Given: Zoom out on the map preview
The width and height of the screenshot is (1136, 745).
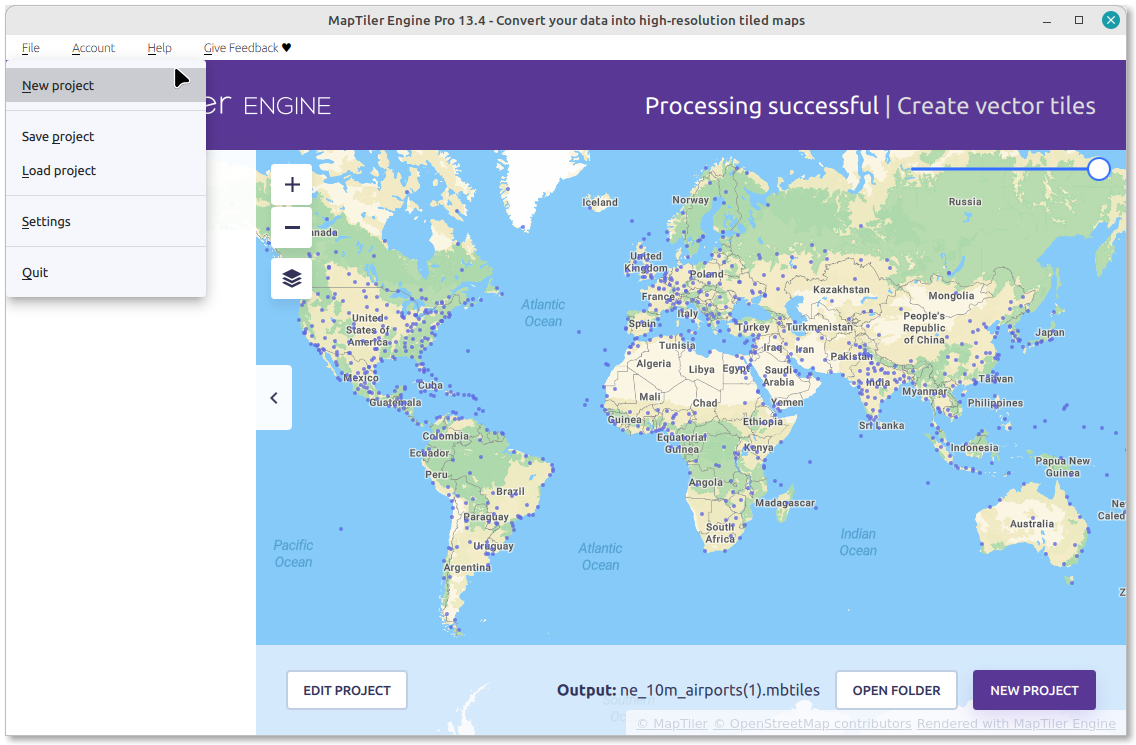Looking at the screenshot, I should pos(292,228).
